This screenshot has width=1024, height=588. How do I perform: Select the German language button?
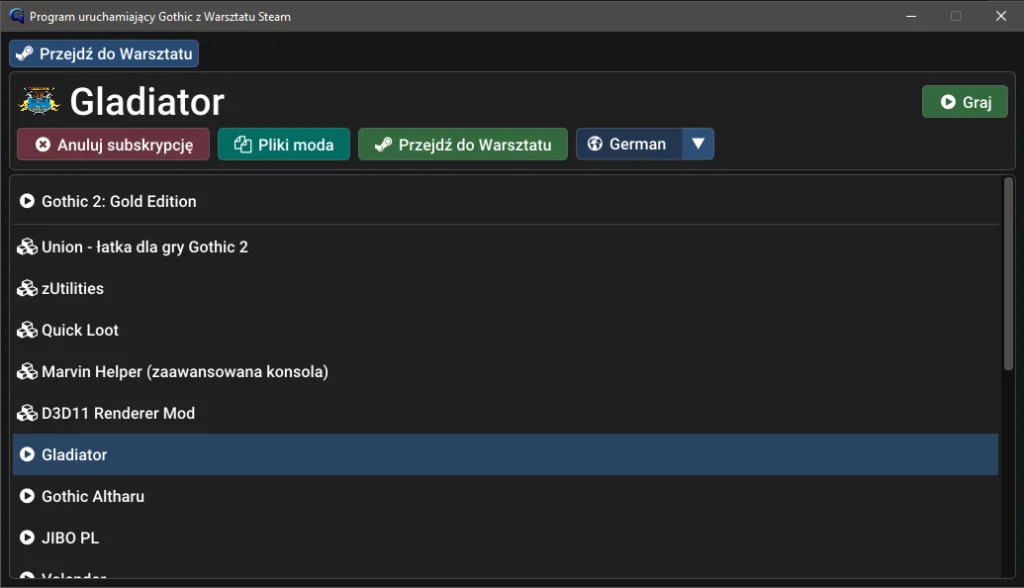tap(629, 144)
